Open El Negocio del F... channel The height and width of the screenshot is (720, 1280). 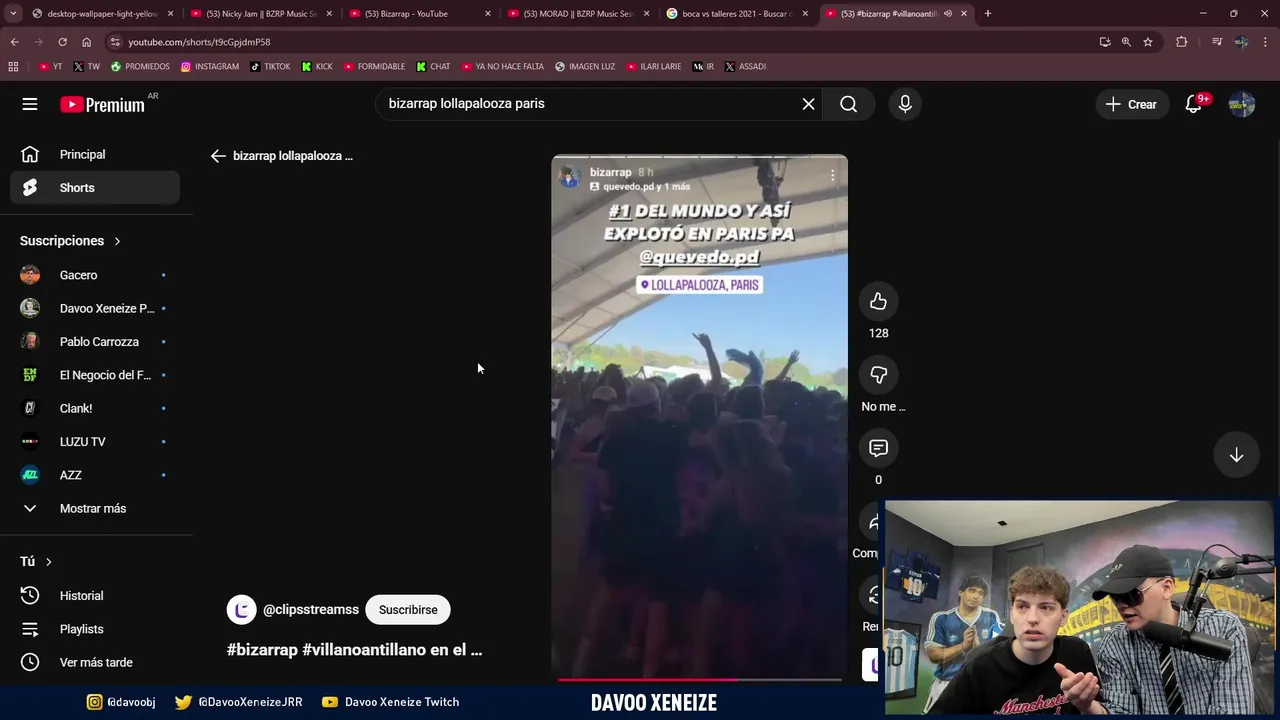coord(95,375)
